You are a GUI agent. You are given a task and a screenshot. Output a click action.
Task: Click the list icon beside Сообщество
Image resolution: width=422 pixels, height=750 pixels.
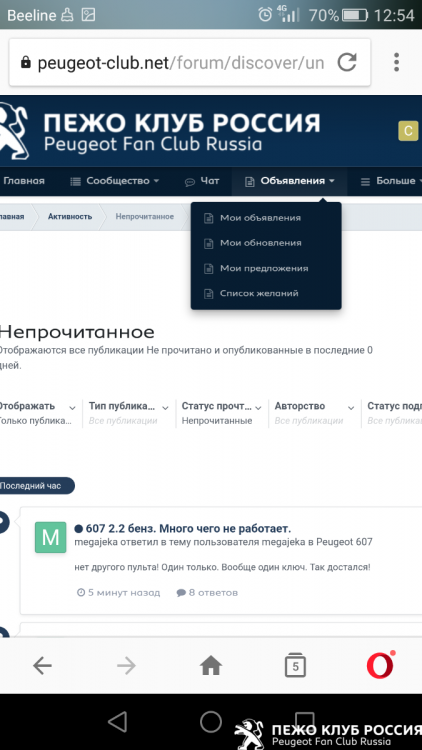coord(76,181)
